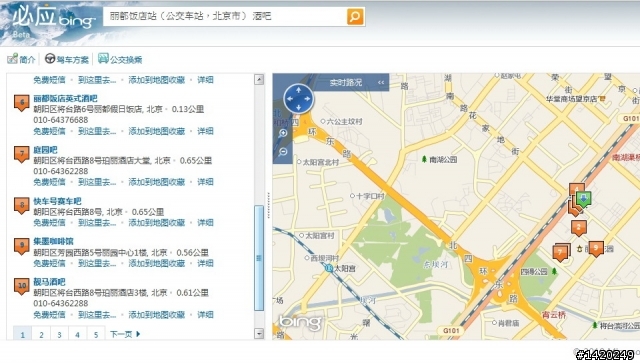640x363 pixels.
Task: Click the orange search magnifier button
Action: (x=355, y=17)
